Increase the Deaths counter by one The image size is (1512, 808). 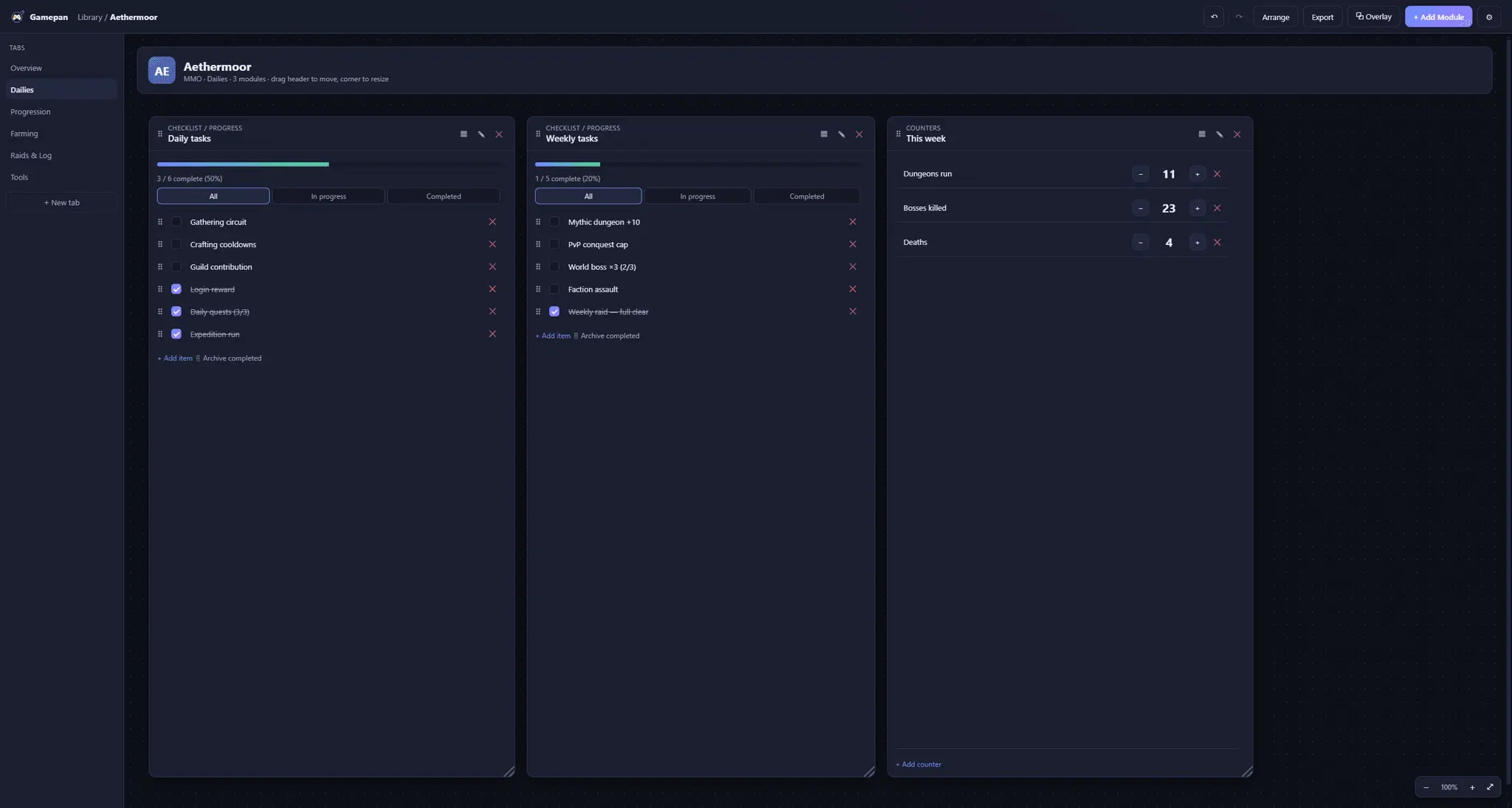point(1197,242)
